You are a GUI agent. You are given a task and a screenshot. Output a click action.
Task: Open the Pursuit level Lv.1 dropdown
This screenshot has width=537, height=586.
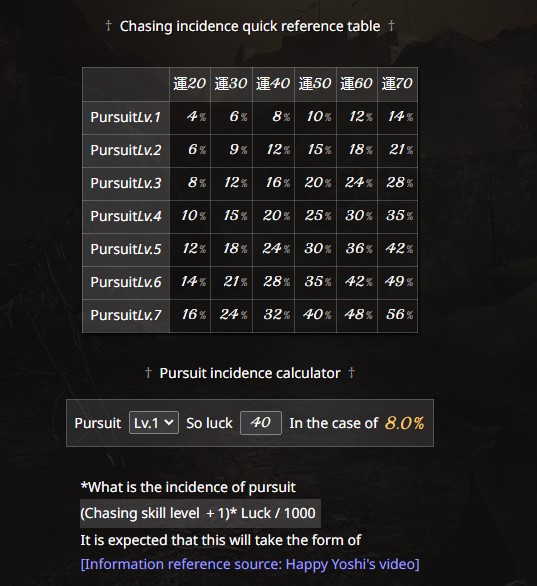pyautogui.click(x=154, y=423)
